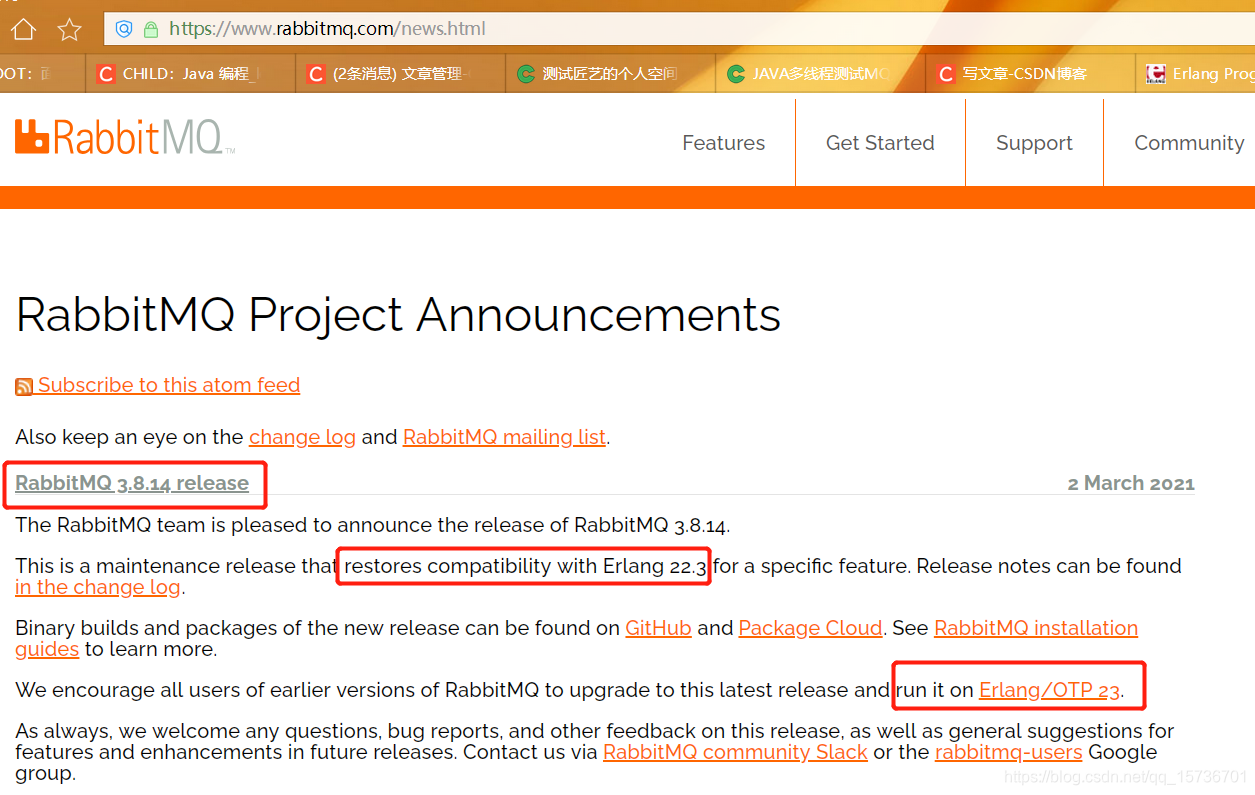This screenshot has width=1255, height=795.
Task: Click the green padlock security icon
Action: coord(151,29)
